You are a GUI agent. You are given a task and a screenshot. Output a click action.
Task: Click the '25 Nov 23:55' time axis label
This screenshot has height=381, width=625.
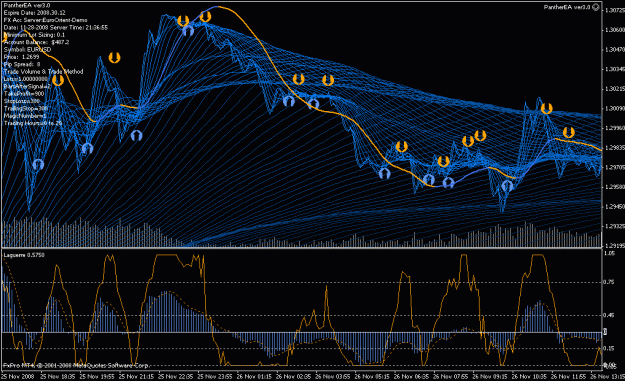(215, 377)
